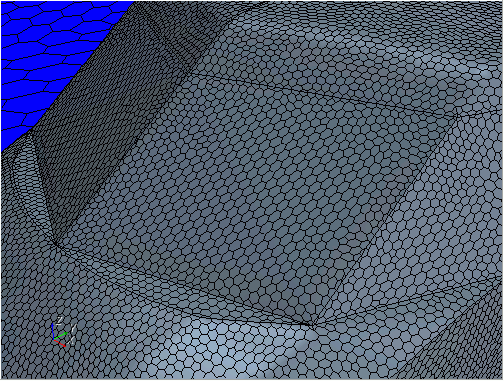Select the upper feature edge of central face
The height and width of the screenshot is (381, 504).
point(323,93)
